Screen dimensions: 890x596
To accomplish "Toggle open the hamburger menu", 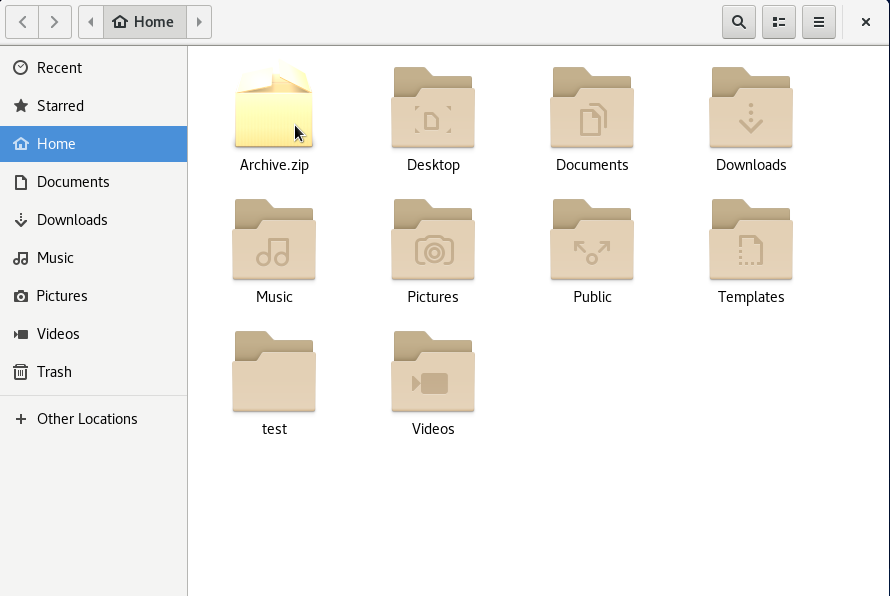I will [818, 21].
